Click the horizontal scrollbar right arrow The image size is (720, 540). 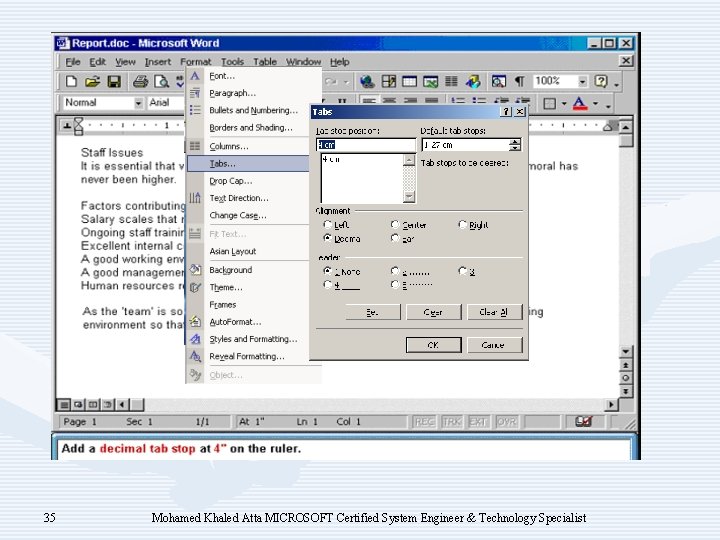(611, 405)
